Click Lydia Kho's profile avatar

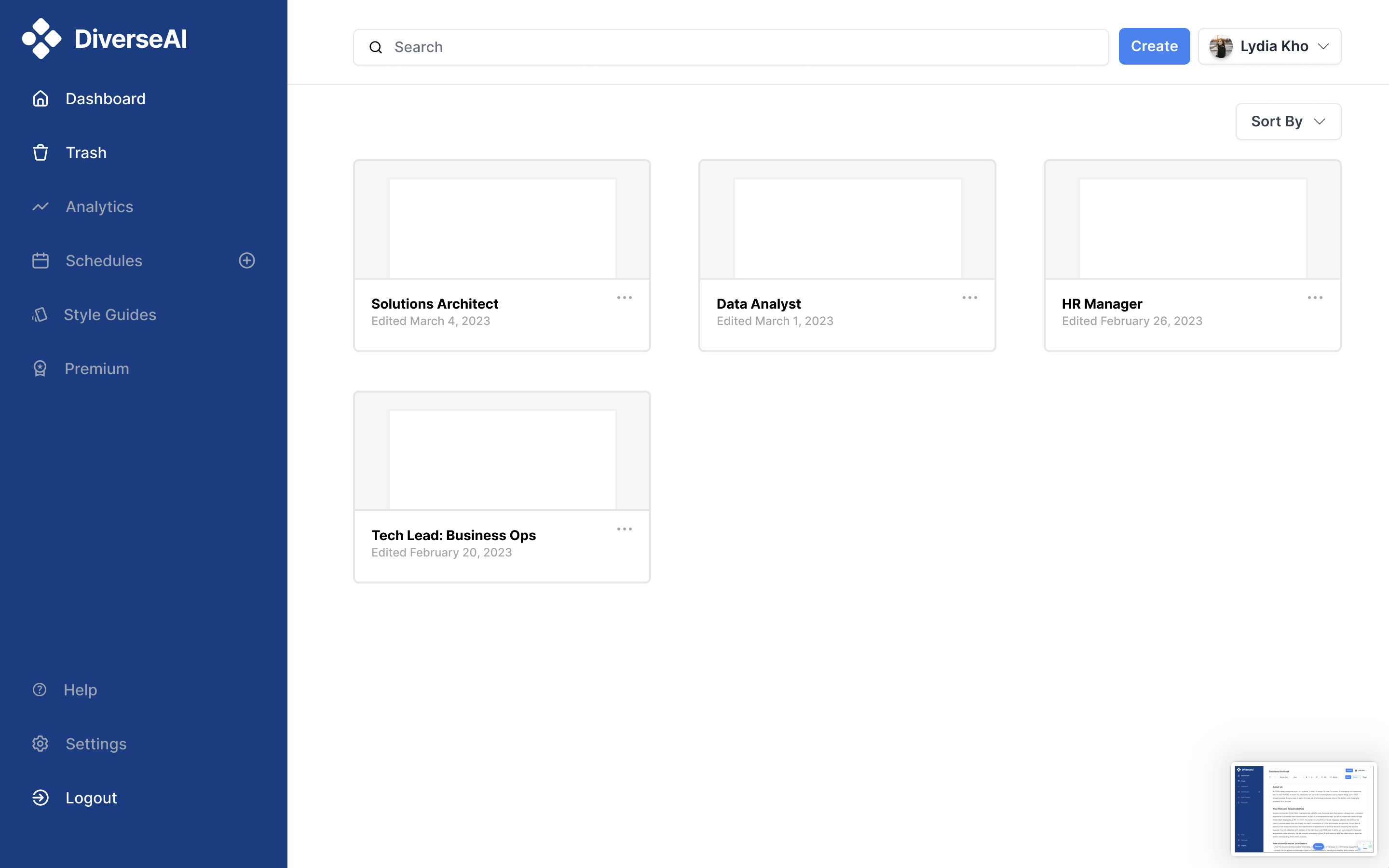pyautogui.click(x=1221, y=46)
